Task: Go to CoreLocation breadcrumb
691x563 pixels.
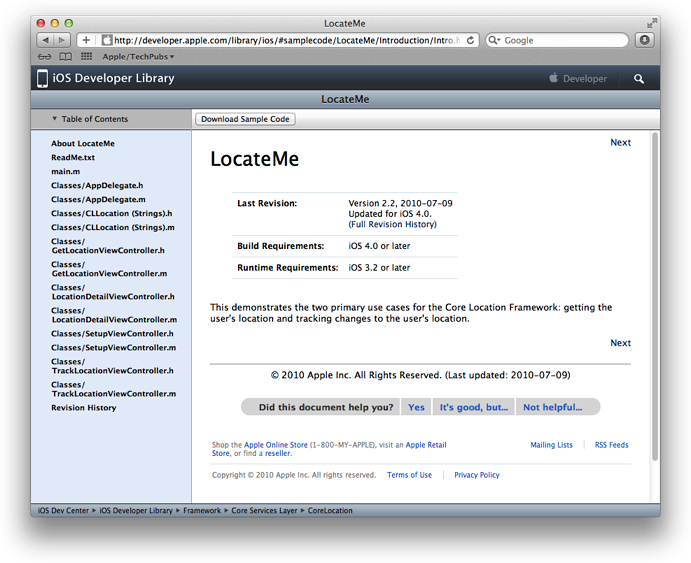Action: click(330, 511)
